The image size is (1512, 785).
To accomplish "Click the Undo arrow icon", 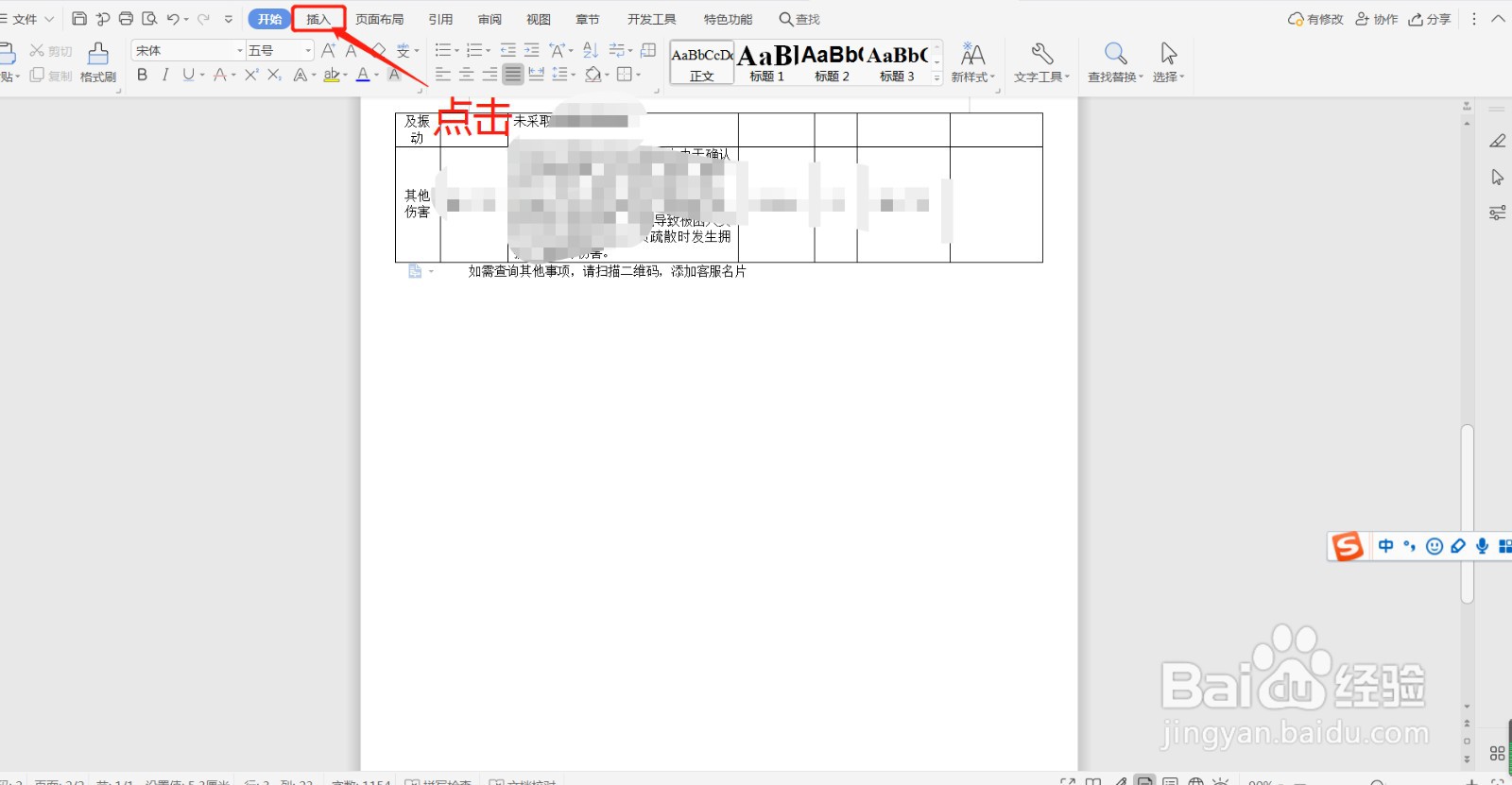I will 173,19.
